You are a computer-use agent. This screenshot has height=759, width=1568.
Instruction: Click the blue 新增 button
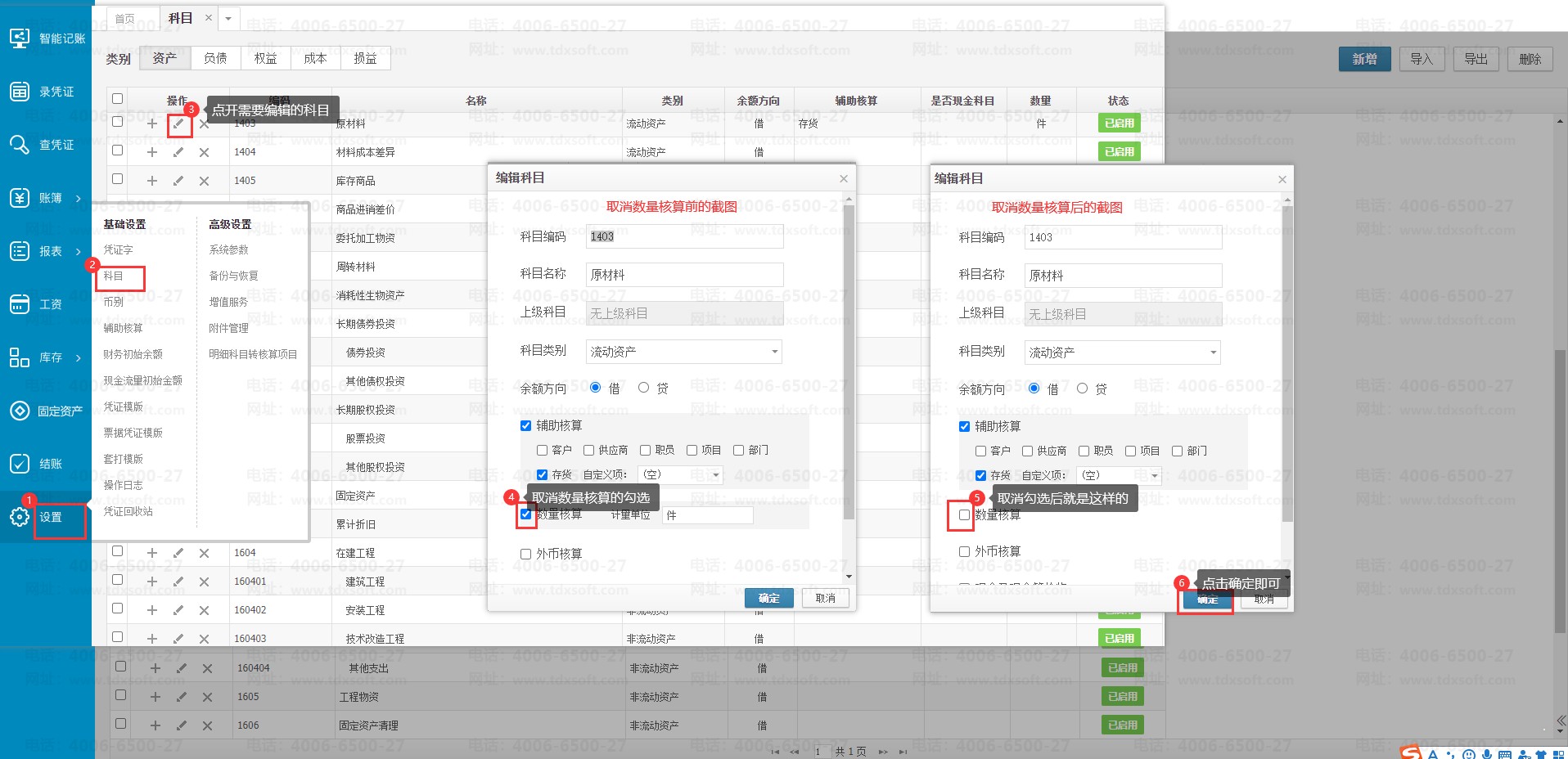coord(1364,59)
